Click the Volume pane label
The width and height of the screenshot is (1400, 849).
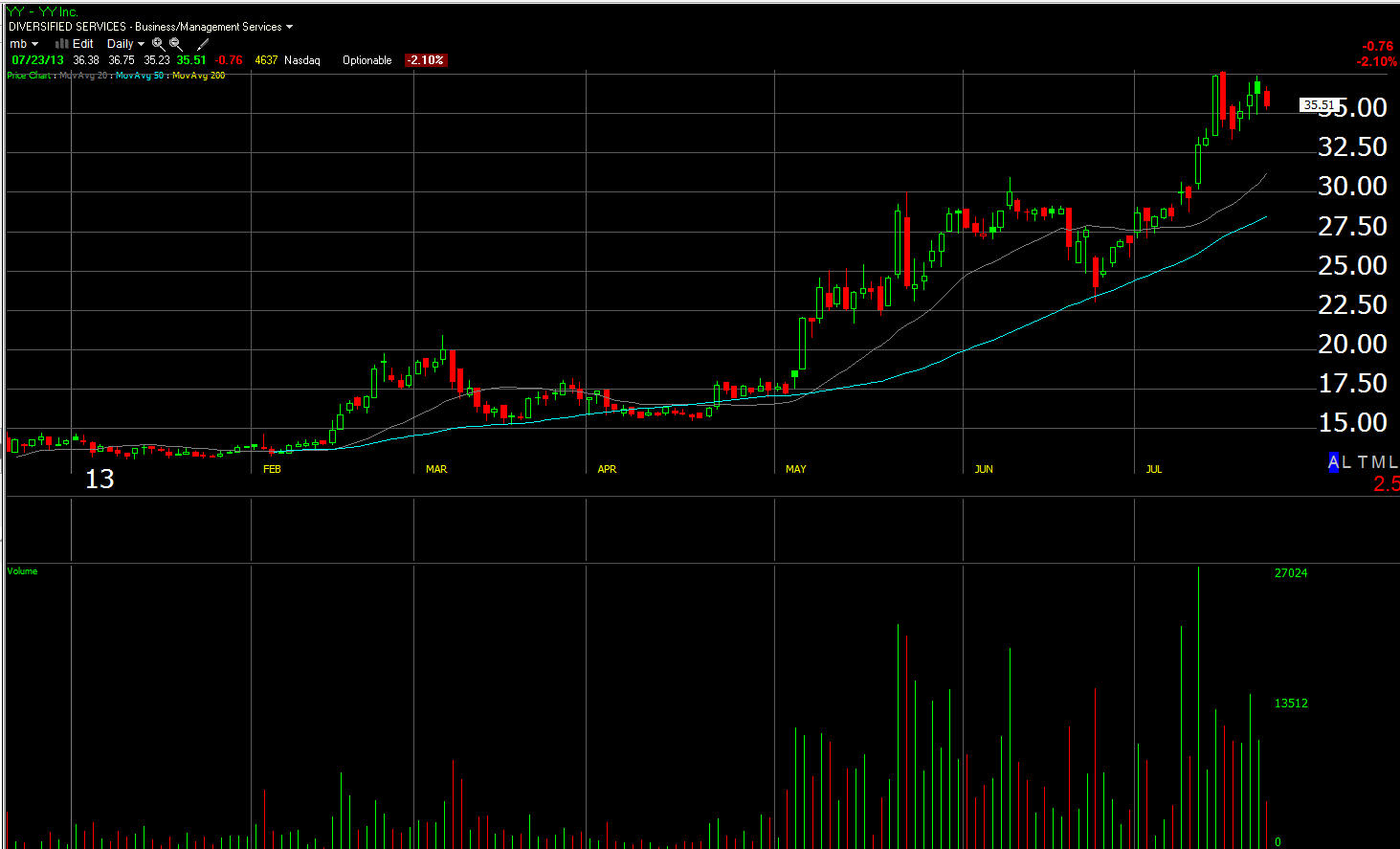coord(22,571)
